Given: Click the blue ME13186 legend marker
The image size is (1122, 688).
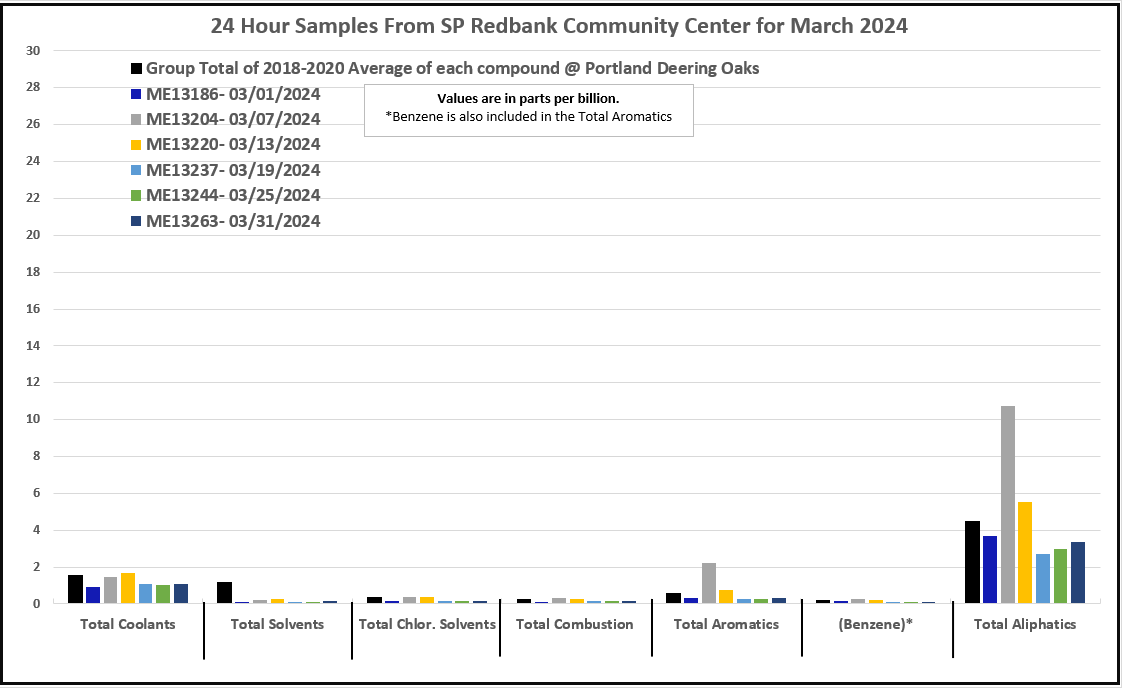Looking at the screenshot, I should (135, 94).
